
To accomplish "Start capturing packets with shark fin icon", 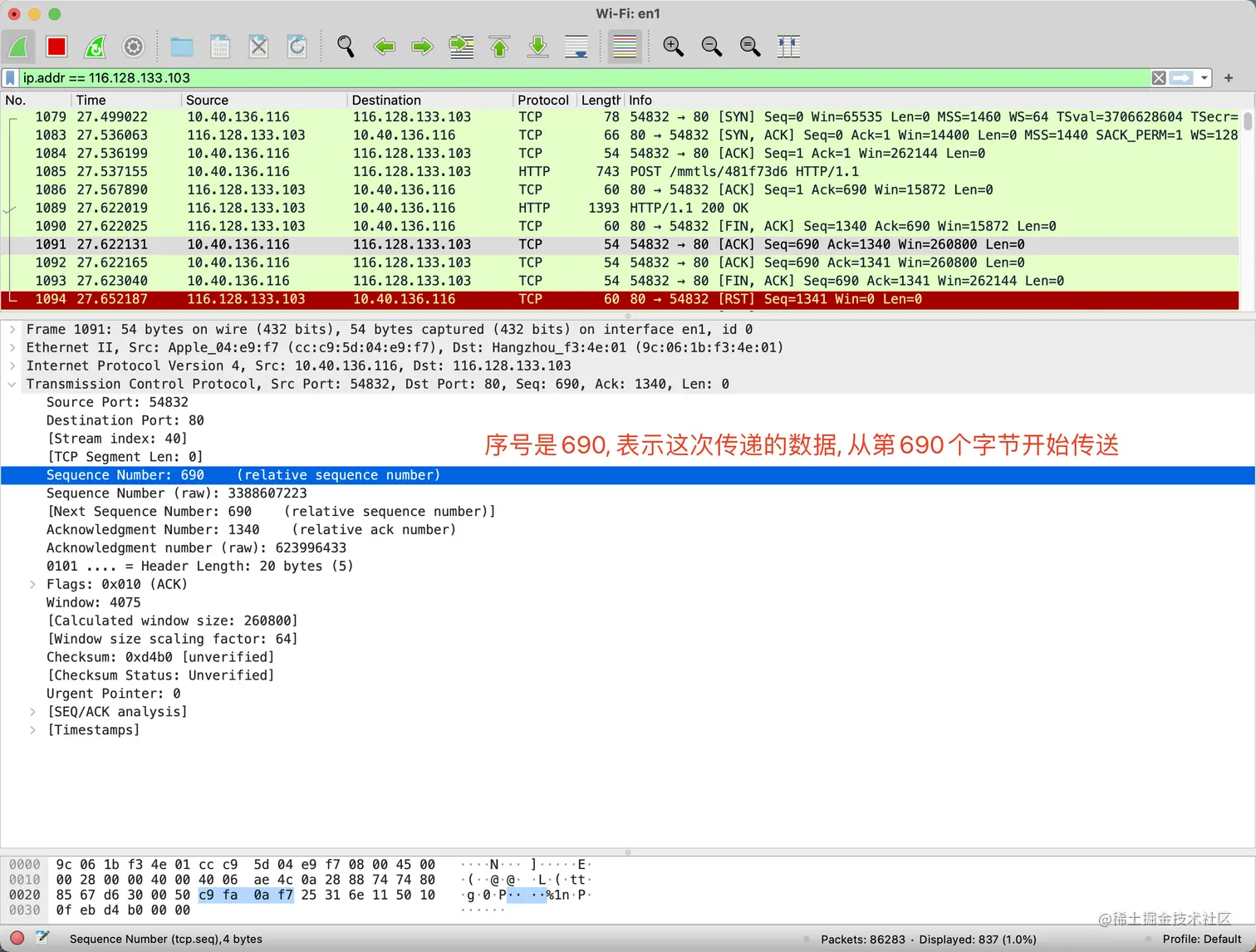I will click(x=19, y=47).
